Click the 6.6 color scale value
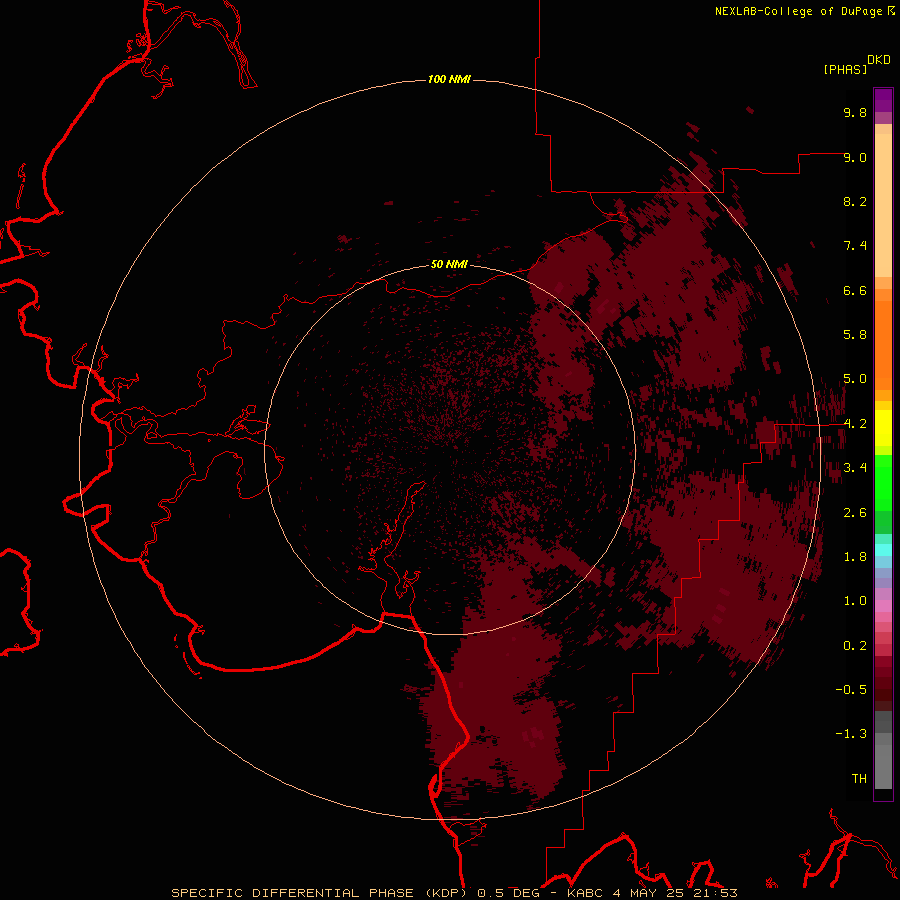The height and width of the screenshot is (900, 900). [x=855, y=290]
